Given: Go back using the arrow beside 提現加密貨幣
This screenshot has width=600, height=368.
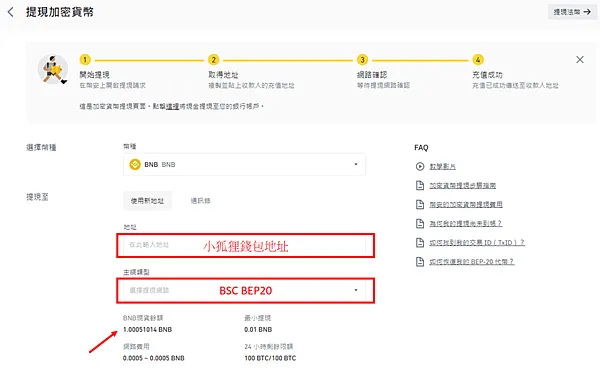Looking at the screenshot, I should [11, 12].
